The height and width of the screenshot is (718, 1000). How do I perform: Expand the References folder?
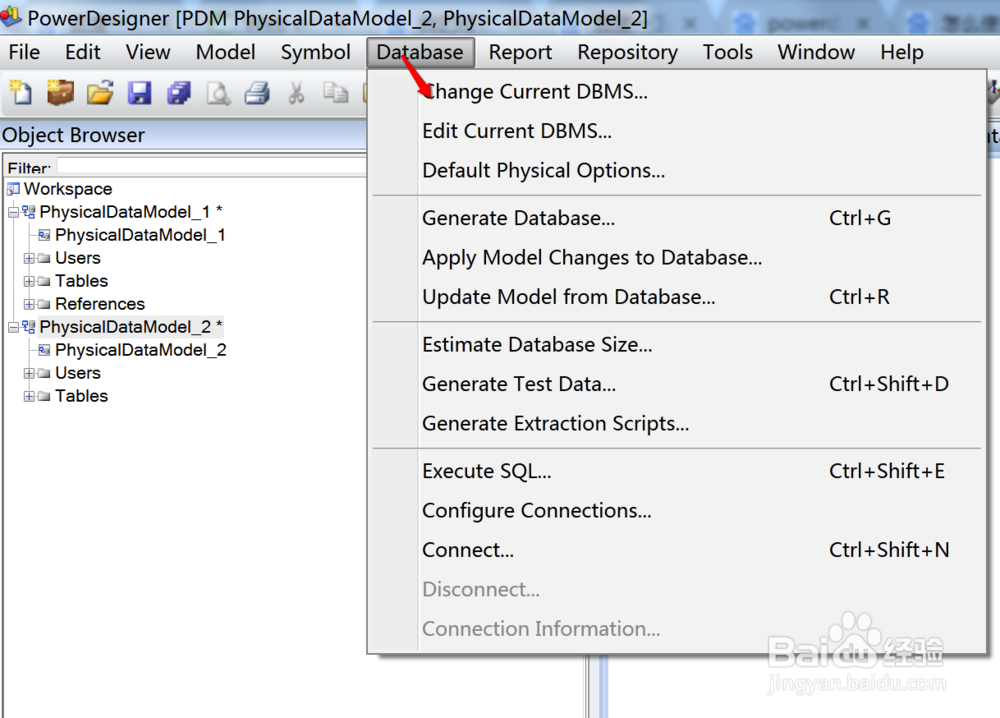click(x=29, y=304)
